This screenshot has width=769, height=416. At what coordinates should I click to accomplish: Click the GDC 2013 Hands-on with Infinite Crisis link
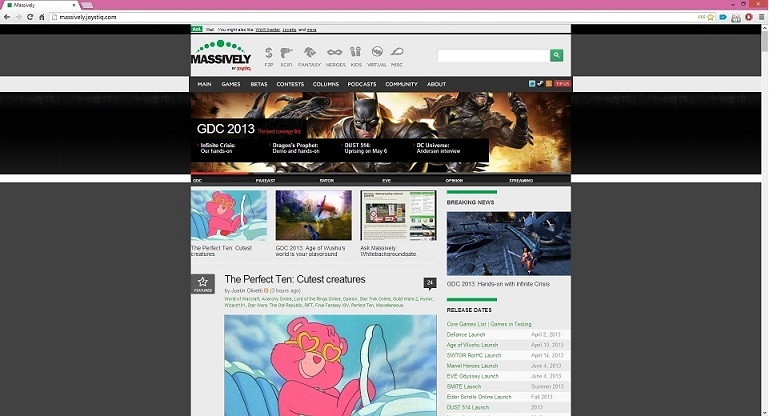(x=498, y=284)
